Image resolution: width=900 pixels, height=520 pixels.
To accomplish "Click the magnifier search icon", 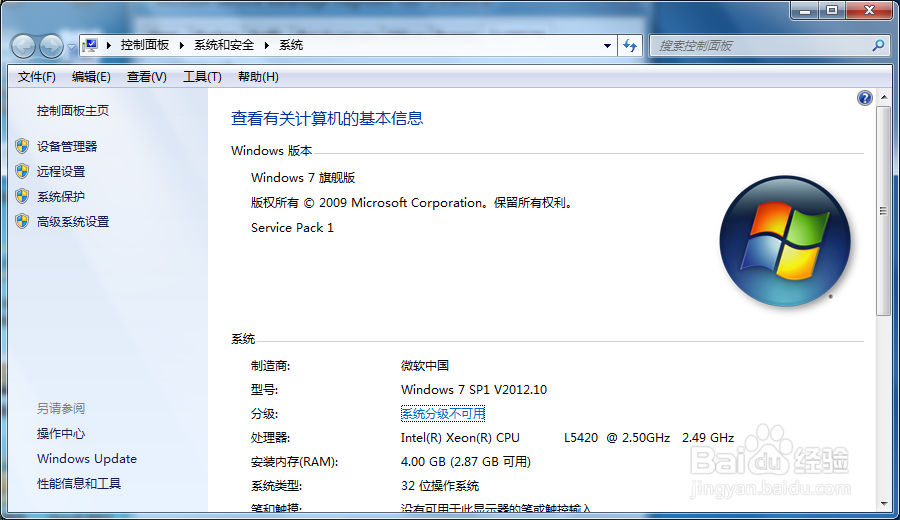I will 878,45.
